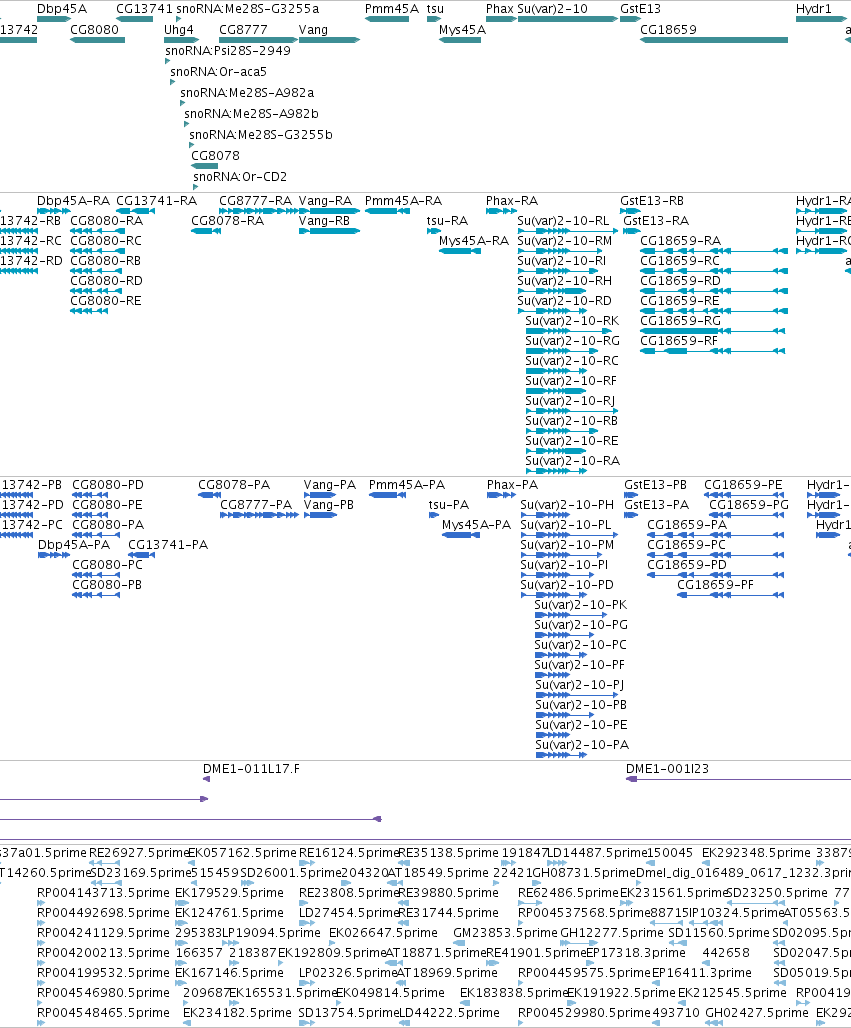Click the CG8080-RE transcript
The height and width of the screenshot is (1028, 851).
[x=106, y=301]
